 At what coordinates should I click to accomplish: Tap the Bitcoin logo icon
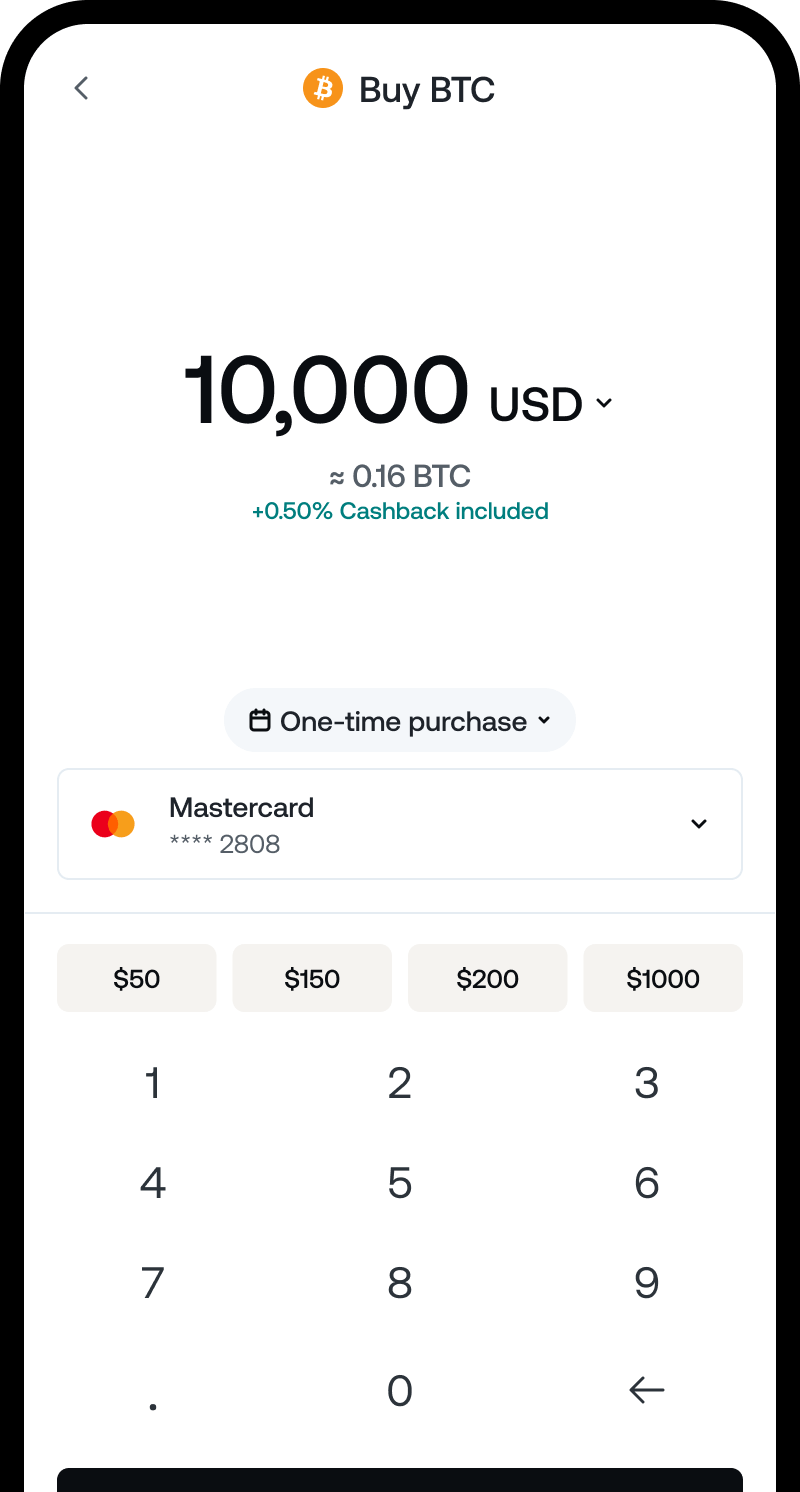pos(323,89)
